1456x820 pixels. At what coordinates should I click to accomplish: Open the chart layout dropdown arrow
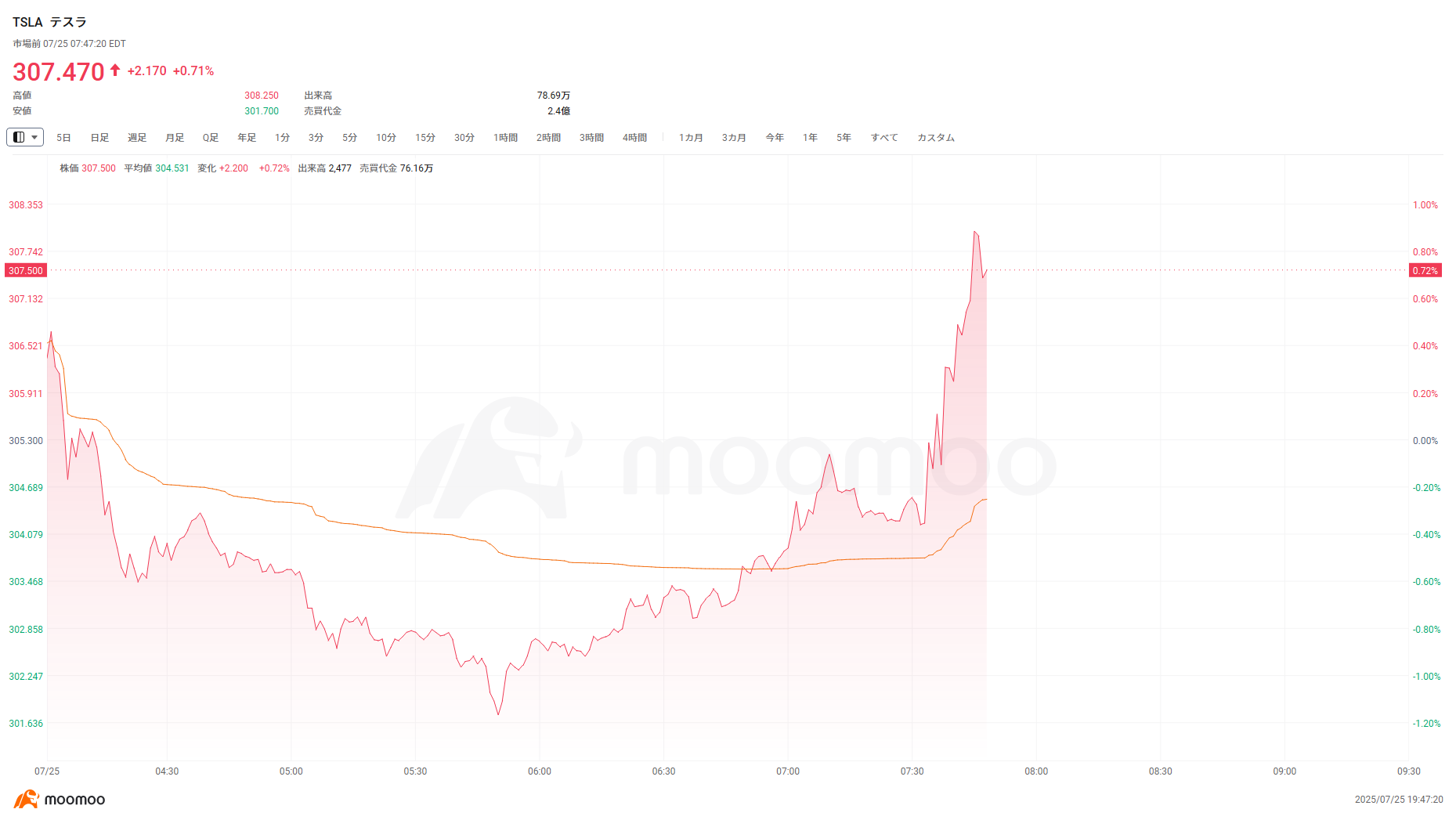(x=34, y=137)
